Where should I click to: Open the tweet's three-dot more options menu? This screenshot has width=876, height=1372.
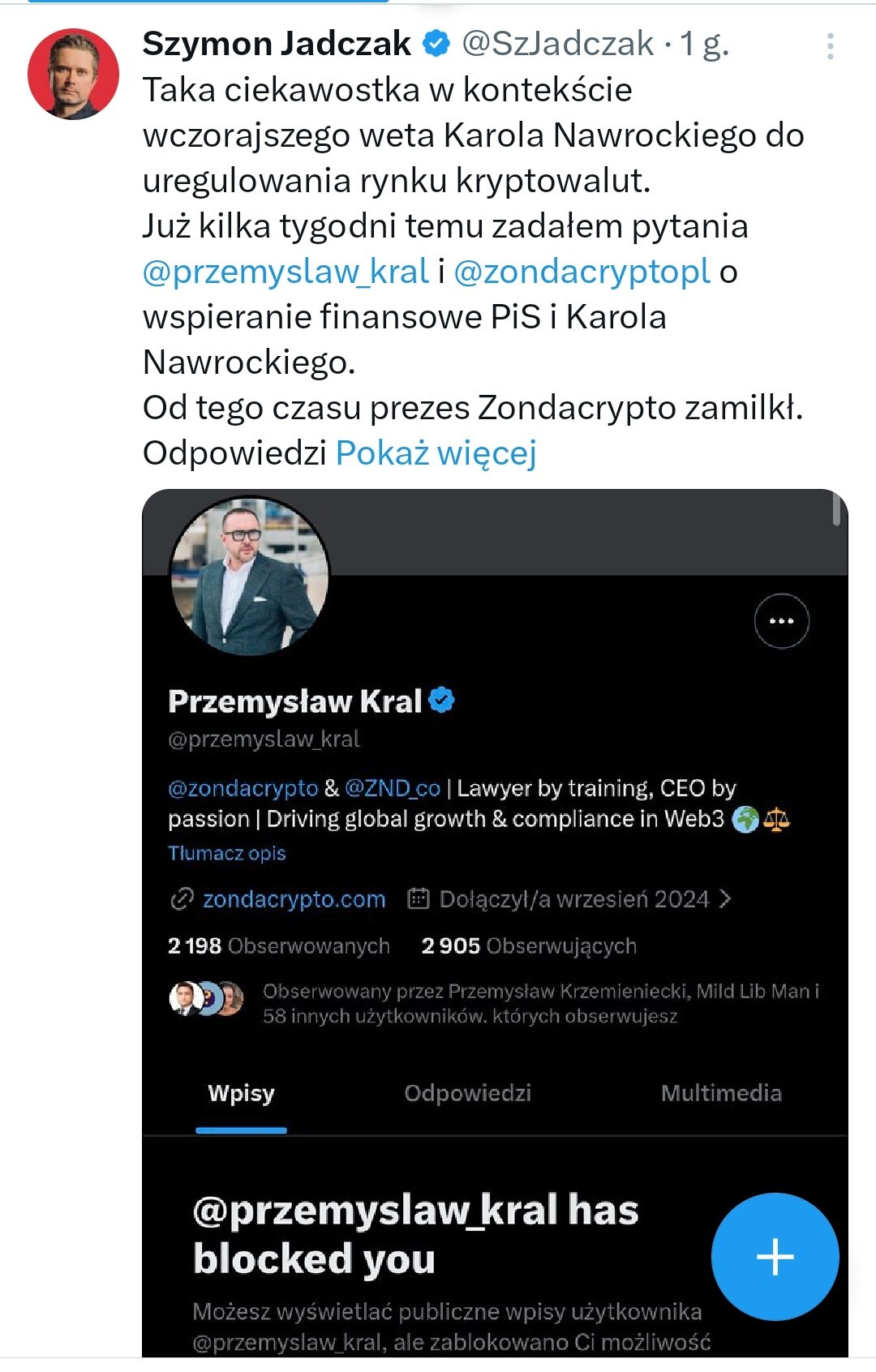830,46
